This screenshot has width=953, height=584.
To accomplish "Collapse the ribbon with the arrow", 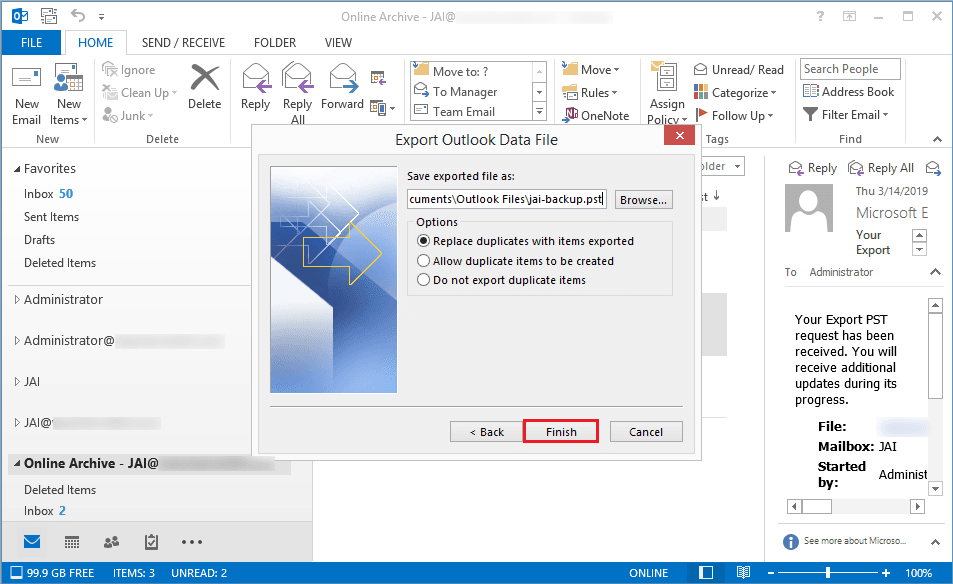I will pos(937,139).
